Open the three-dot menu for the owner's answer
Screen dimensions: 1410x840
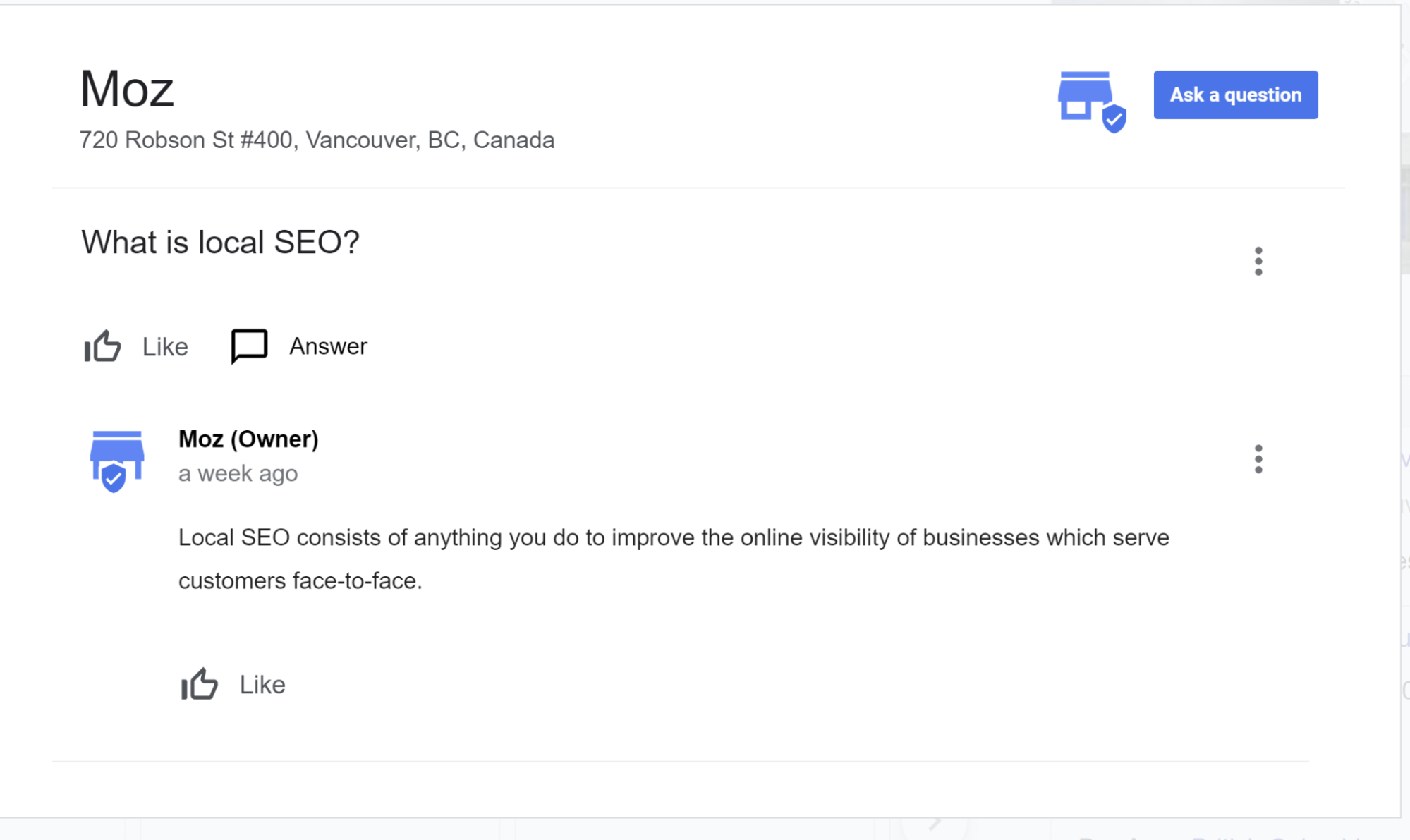pyautogui.click(x=1258, y=459)
